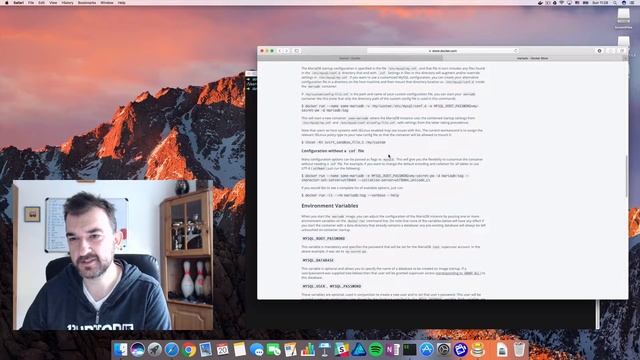Click the Safari page vertical scrollbar
640x360 pixels.
pos(627,176)
